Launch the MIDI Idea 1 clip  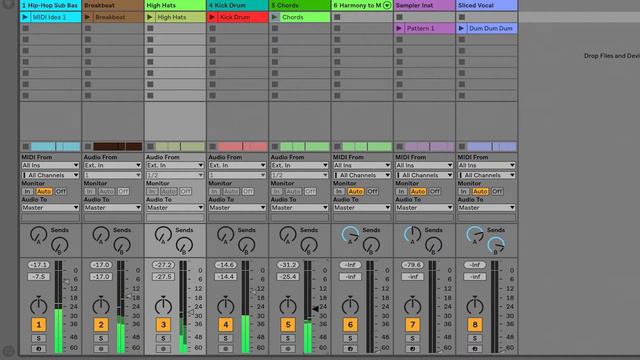pyautogui.click(x=25, y=17)
